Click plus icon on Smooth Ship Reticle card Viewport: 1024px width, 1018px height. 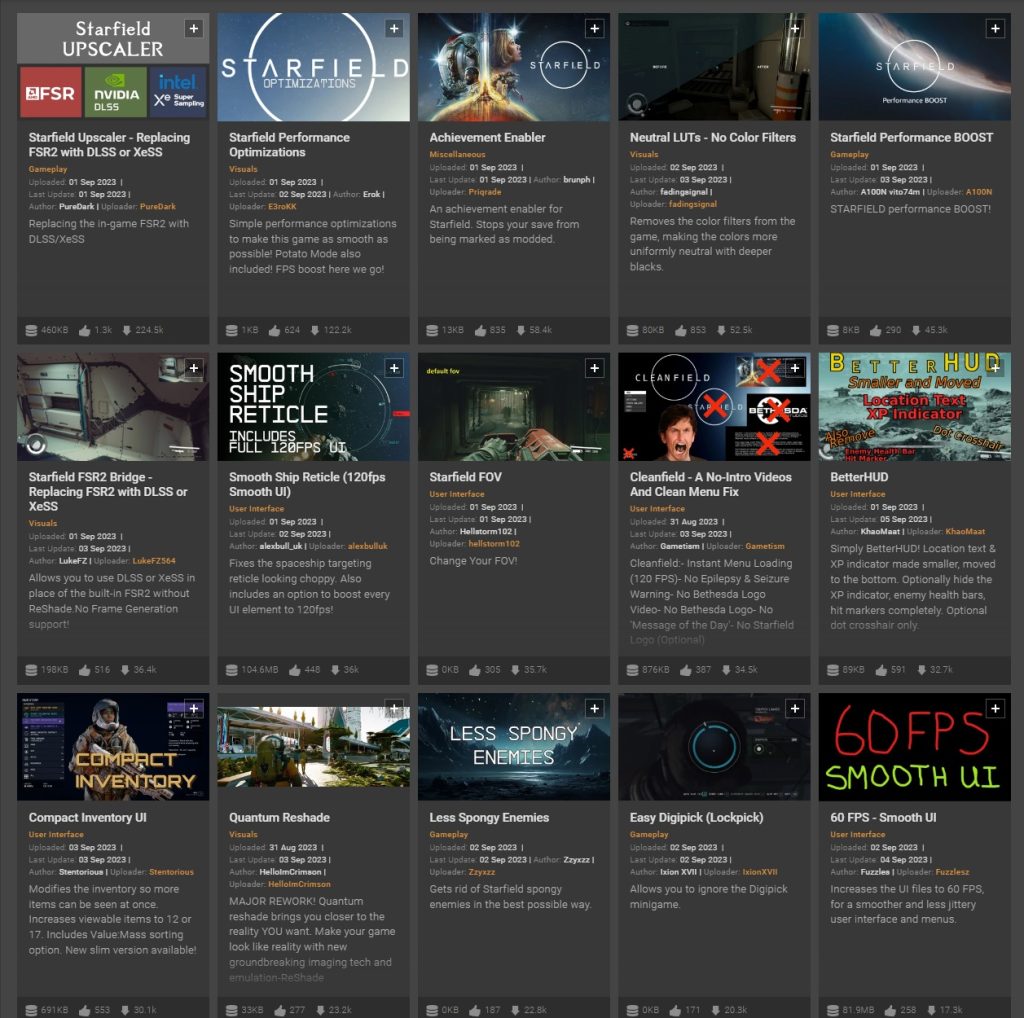[x=394, y=368]
